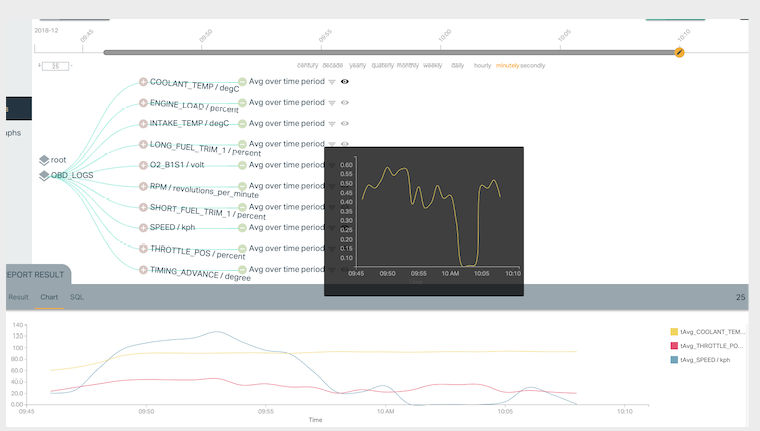Select weekly time granularity
This screenshot has width=760, height=431.
coord(433,65)
